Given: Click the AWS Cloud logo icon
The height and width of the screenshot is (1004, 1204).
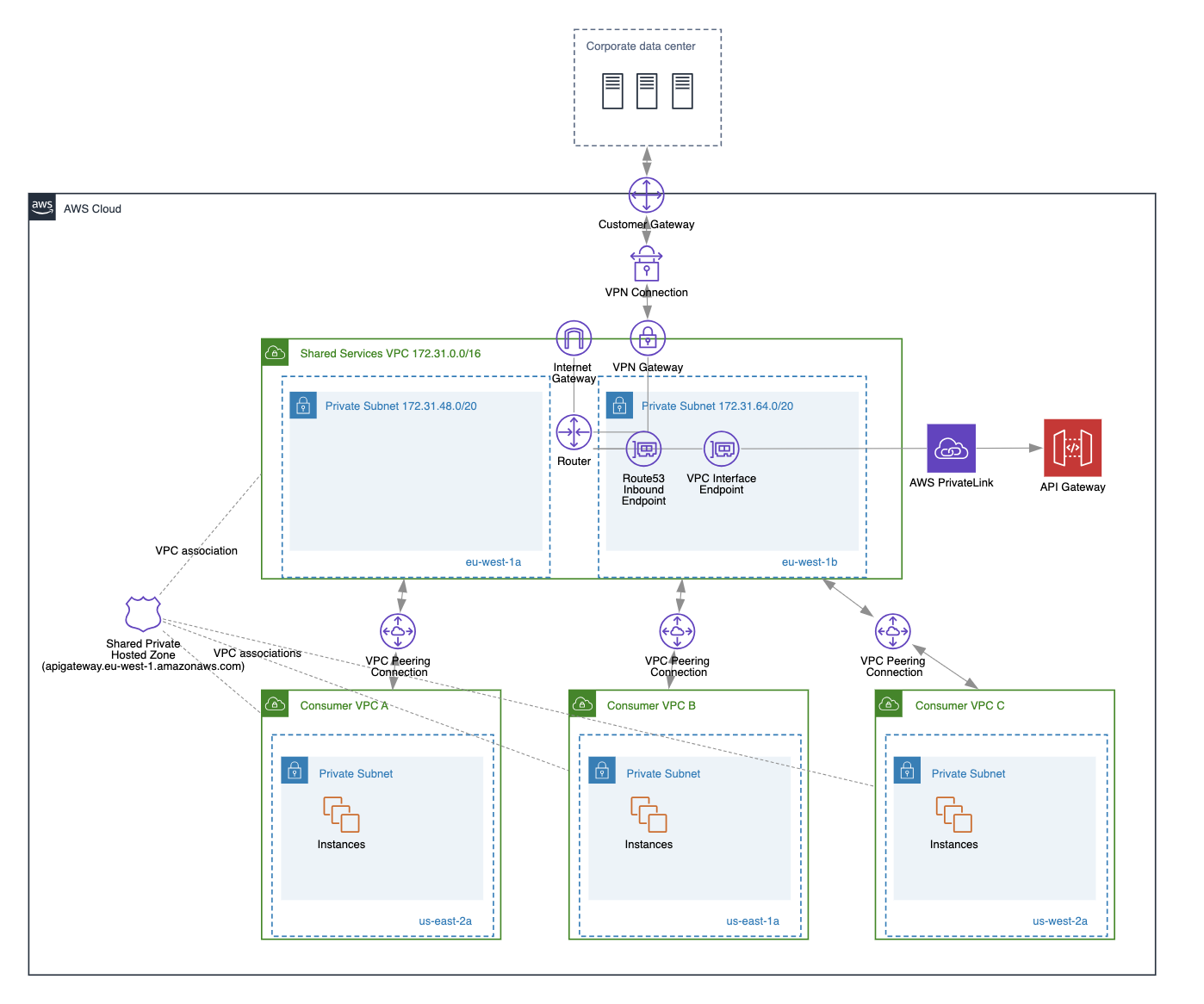Looking at the screenshot, I should tap(42, 207).
